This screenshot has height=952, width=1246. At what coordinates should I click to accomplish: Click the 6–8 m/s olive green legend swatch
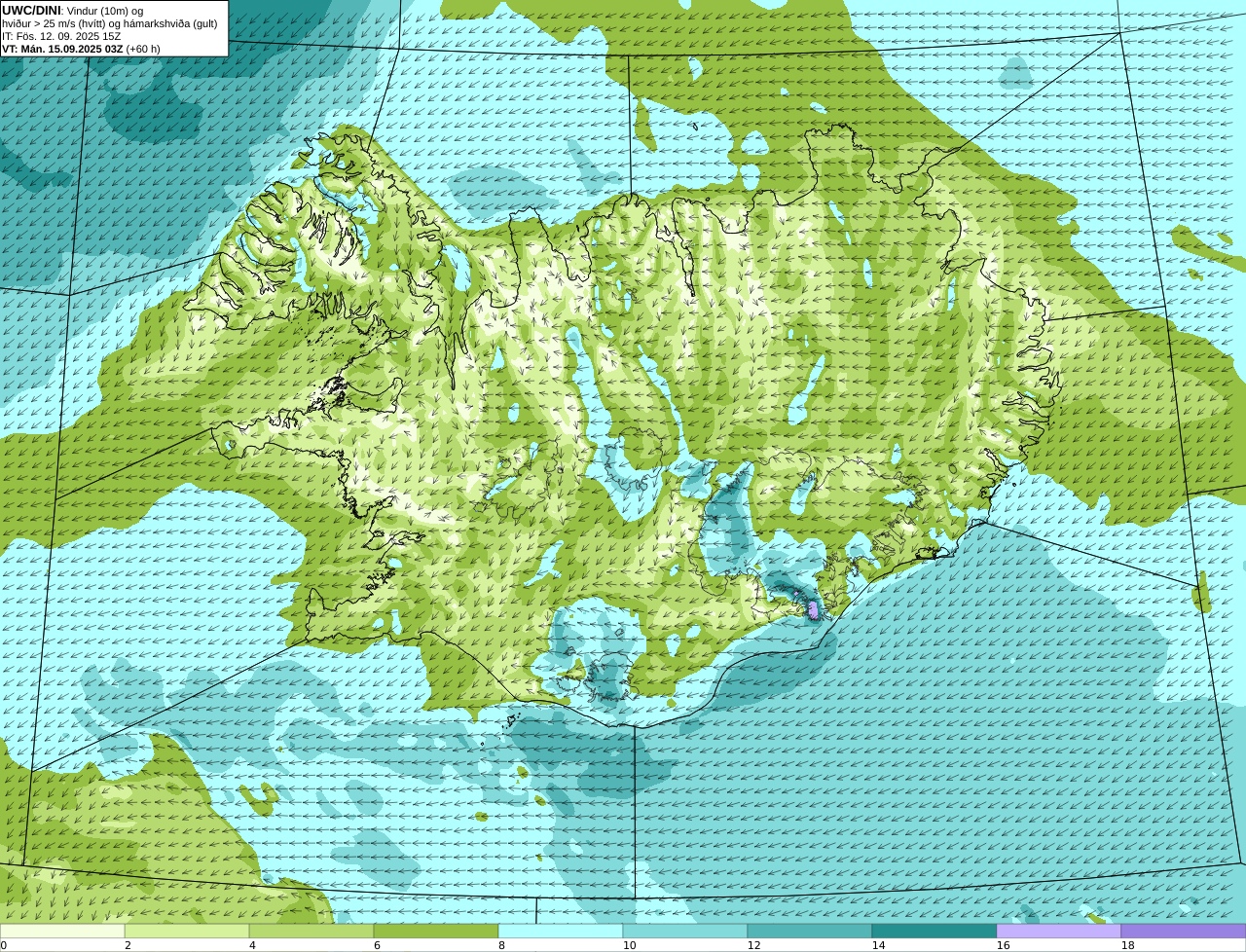pyautogui.click(x=436, y=931)
